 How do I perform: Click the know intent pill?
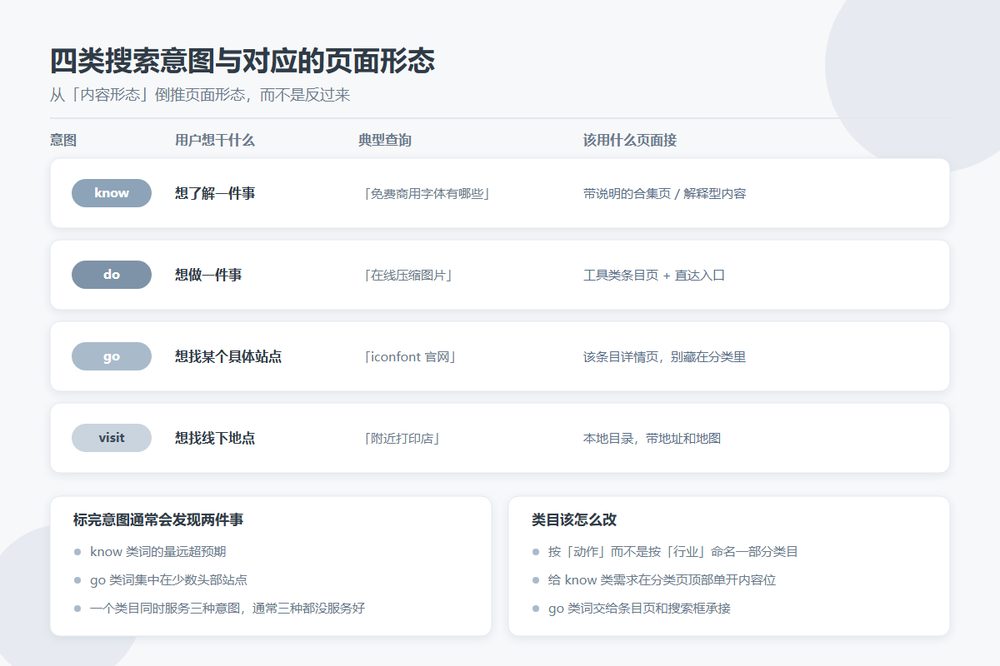click(112, 193)
